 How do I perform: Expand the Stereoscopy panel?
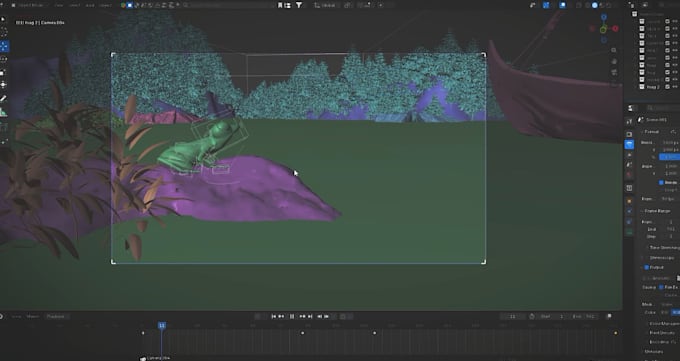point(658,258)
